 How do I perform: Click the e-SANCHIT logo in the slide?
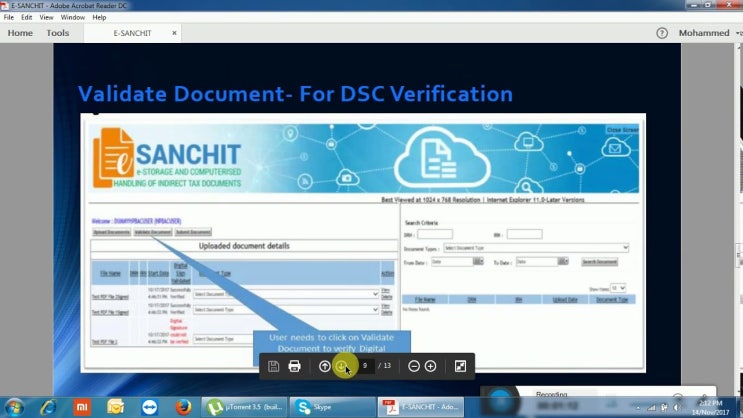click(167, 158)
